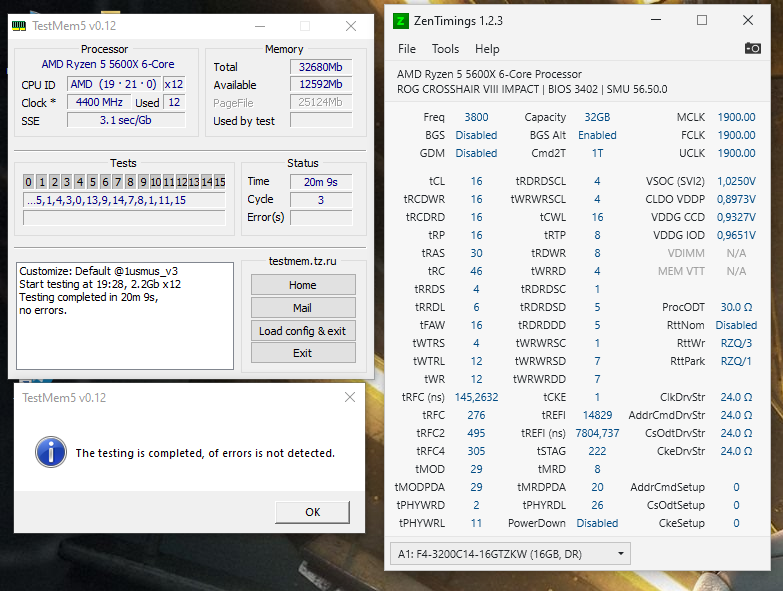This screenshot has height=591, width=783.
Task: Click the Mail button in TestMem5
Action: click(x=303, y=308)
